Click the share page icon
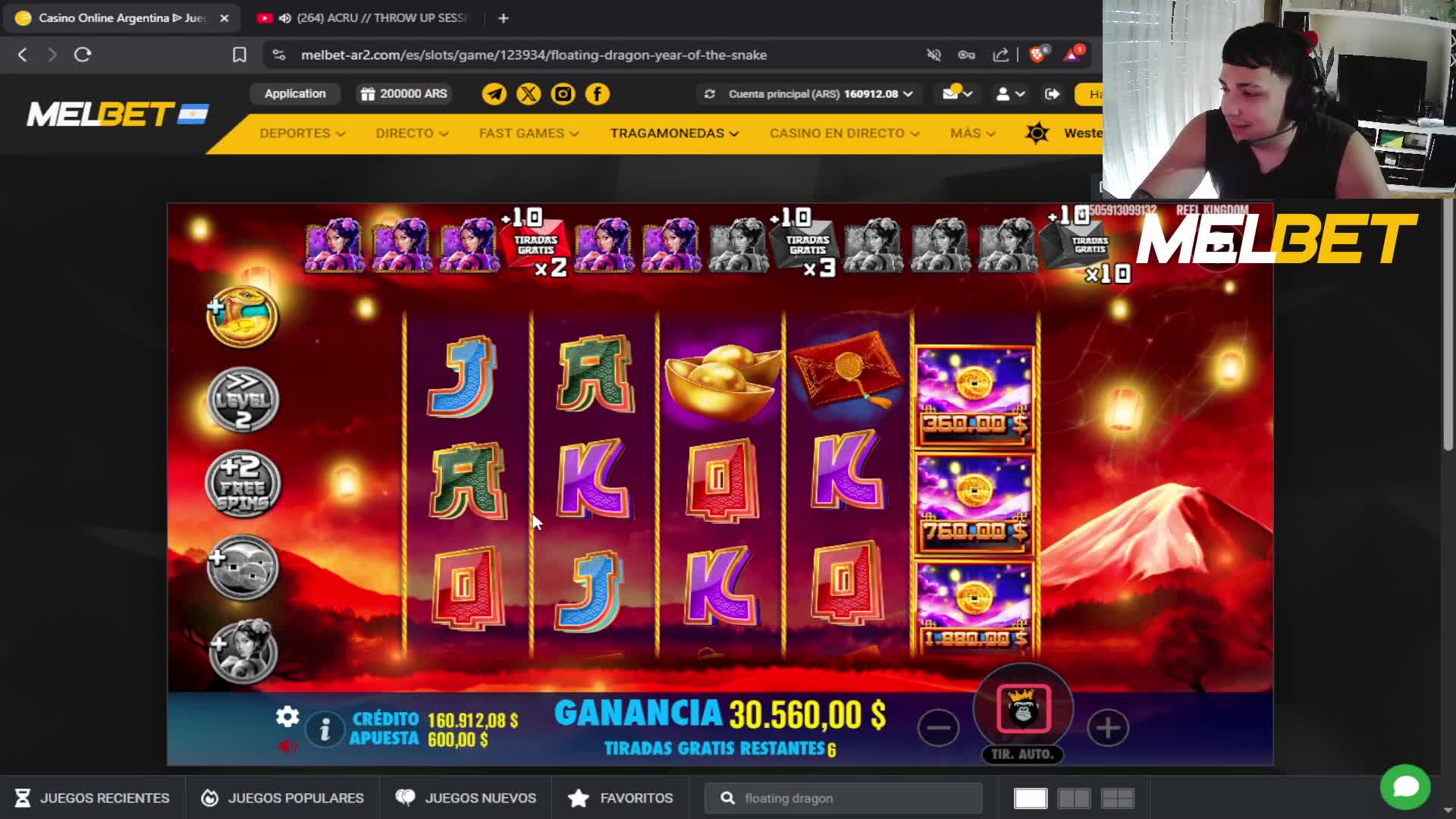The height and width of the screenshot is (819, 1456). 1000,55
